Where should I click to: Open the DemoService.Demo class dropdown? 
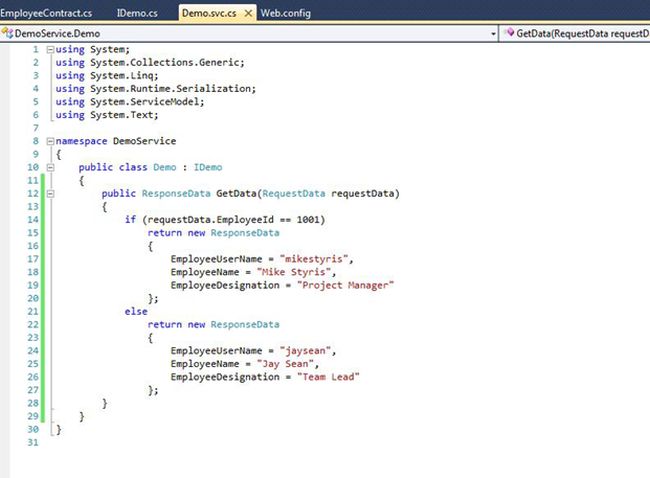click(249, 33)
